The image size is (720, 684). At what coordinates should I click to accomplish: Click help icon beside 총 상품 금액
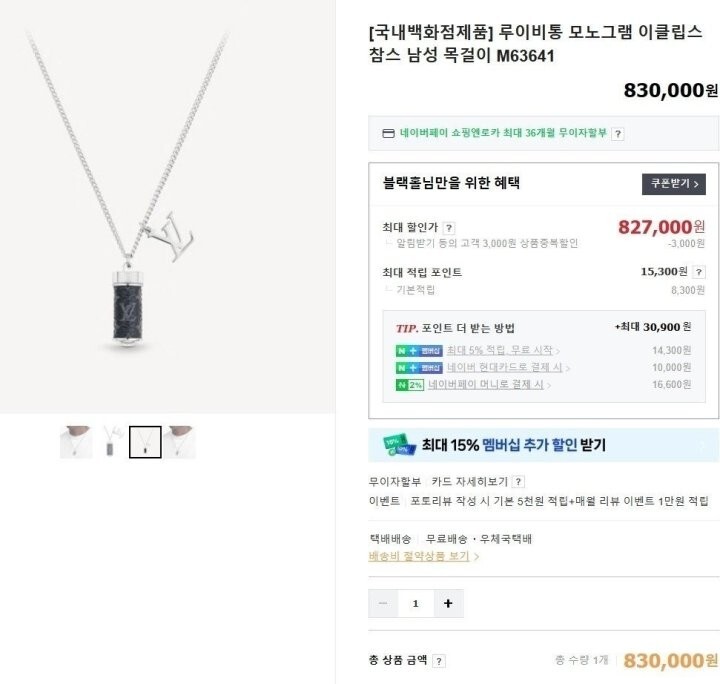tap(439, 661)
